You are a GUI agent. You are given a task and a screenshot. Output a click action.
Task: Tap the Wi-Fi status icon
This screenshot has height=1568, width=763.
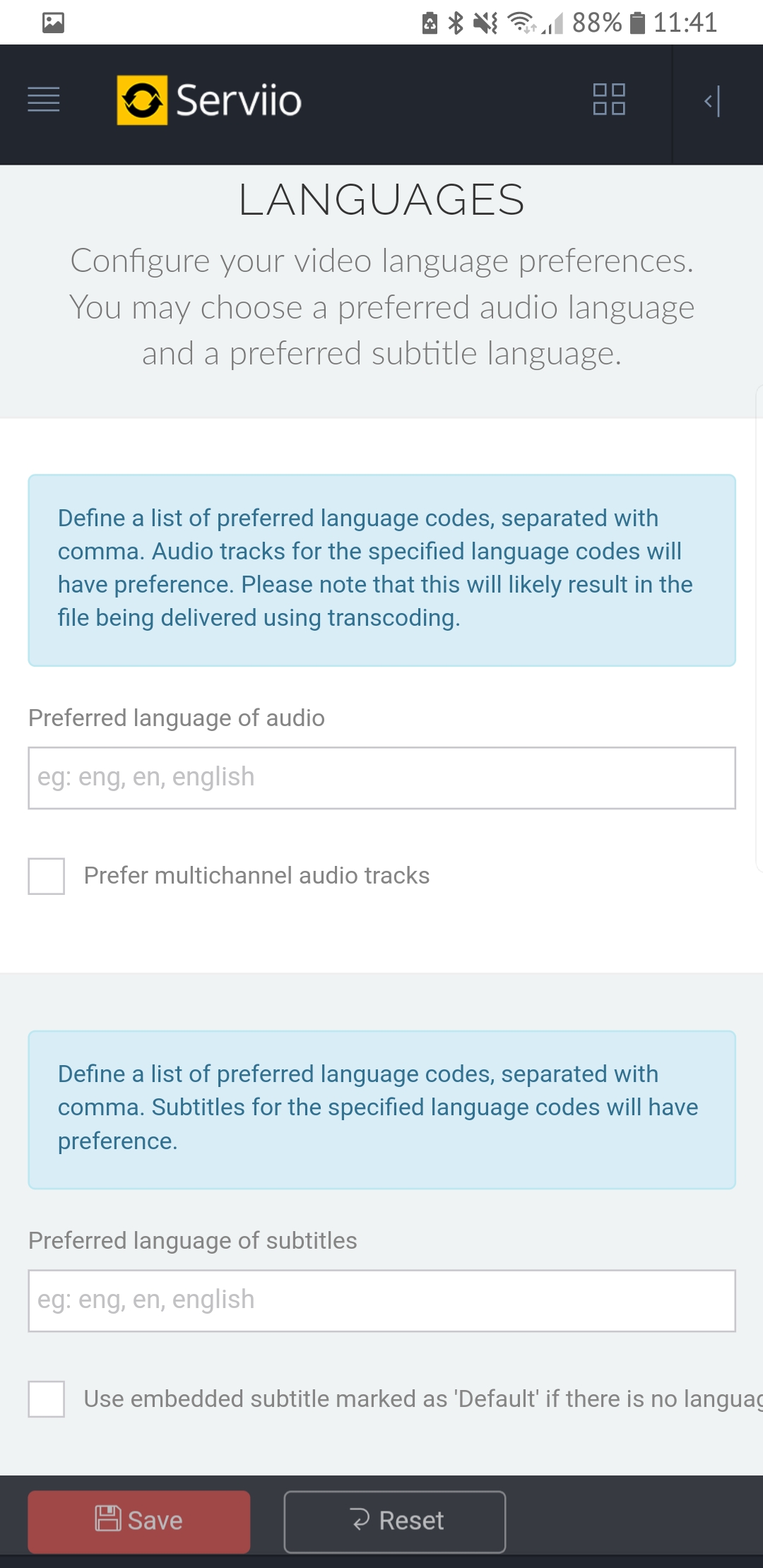[x=521, y=23]
